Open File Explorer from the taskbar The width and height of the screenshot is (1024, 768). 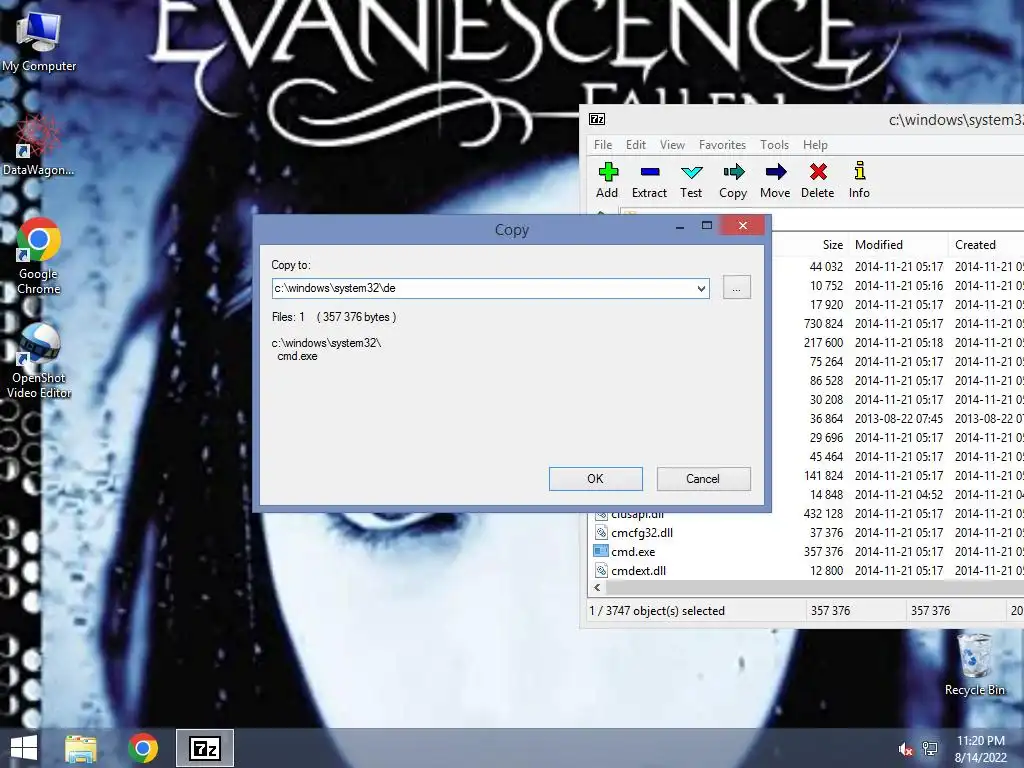pos(81,748)
